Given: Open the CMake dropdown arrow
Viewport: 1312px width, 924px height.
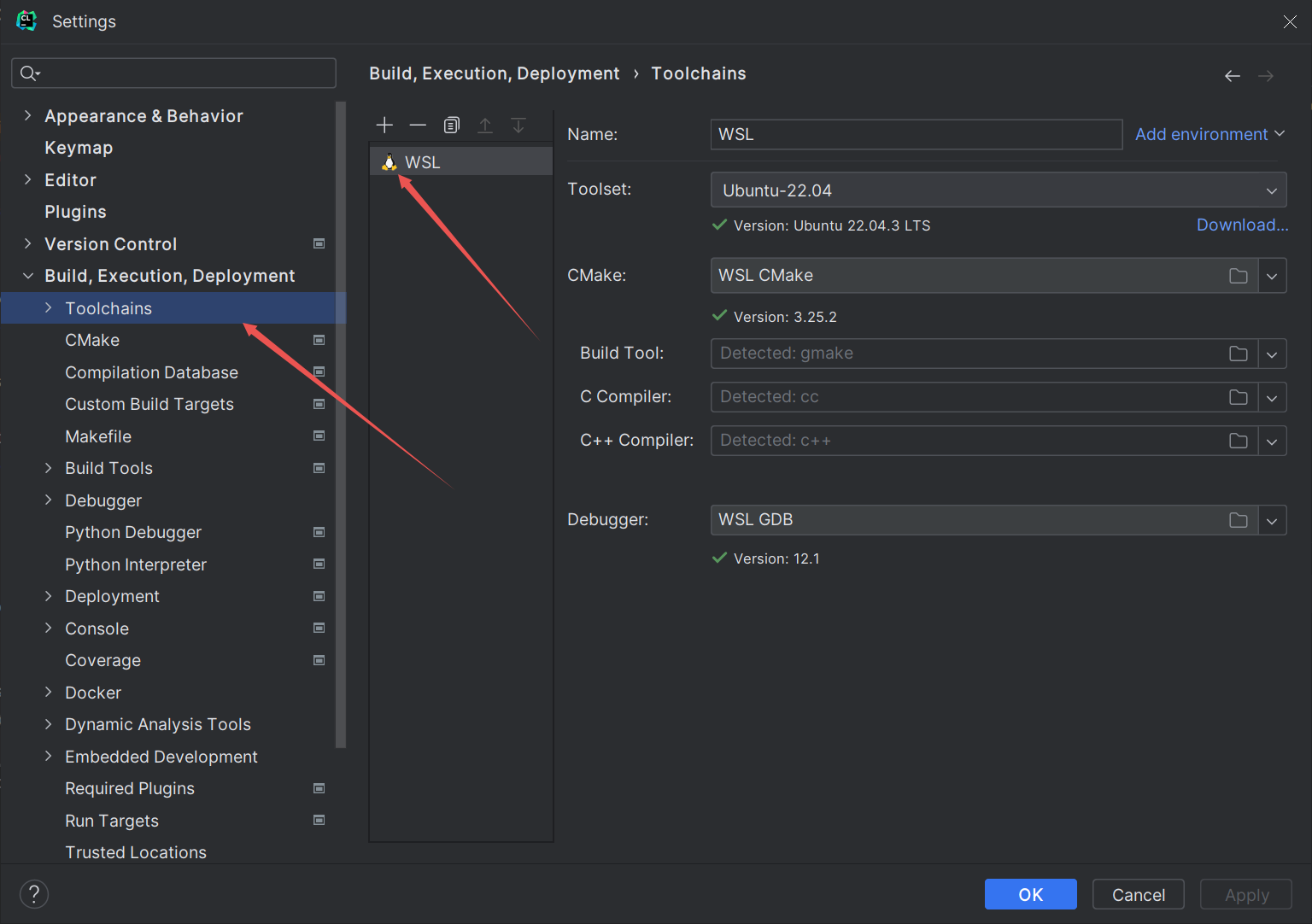Looking at the screenshot, I should (x=1272, y=276).
